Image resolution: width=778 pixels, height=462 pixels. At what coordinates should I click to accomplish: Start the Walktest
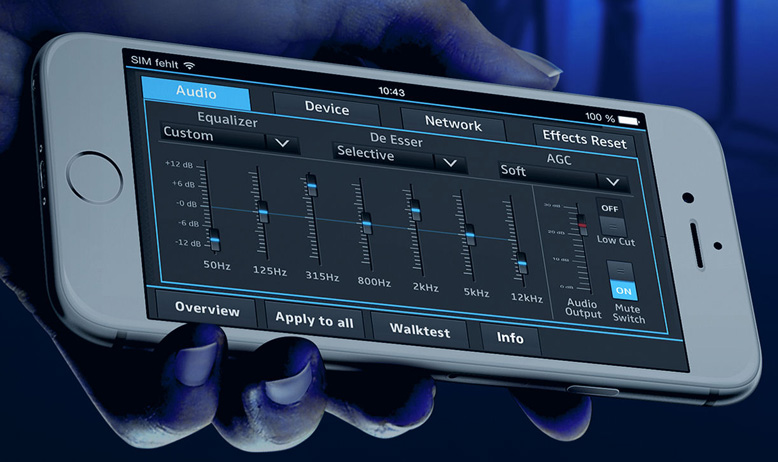coord(419,331)
